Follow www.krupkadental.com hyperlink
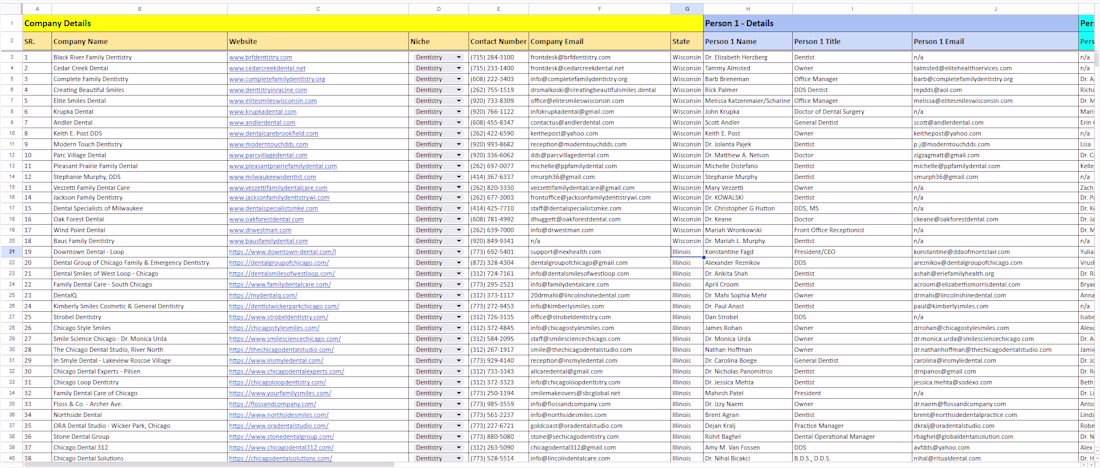 click(262, 112)
